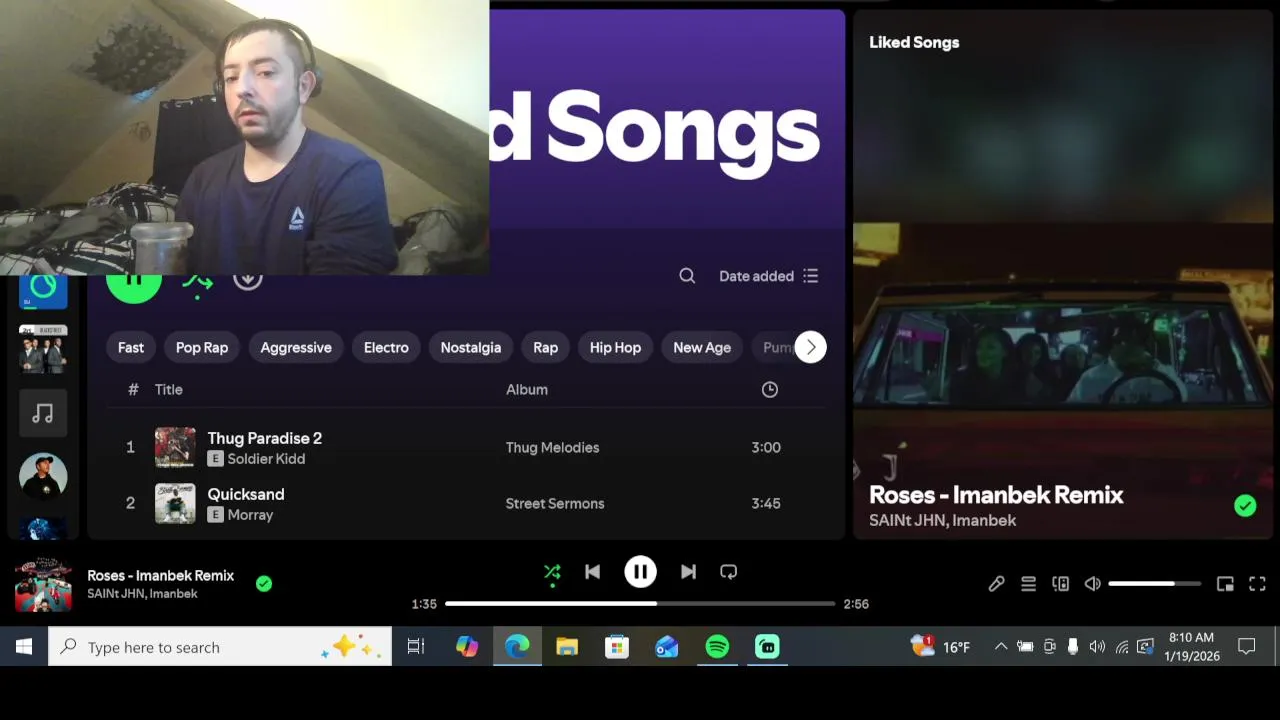
Task: Sort by the # column header
Action: [133, 390]
